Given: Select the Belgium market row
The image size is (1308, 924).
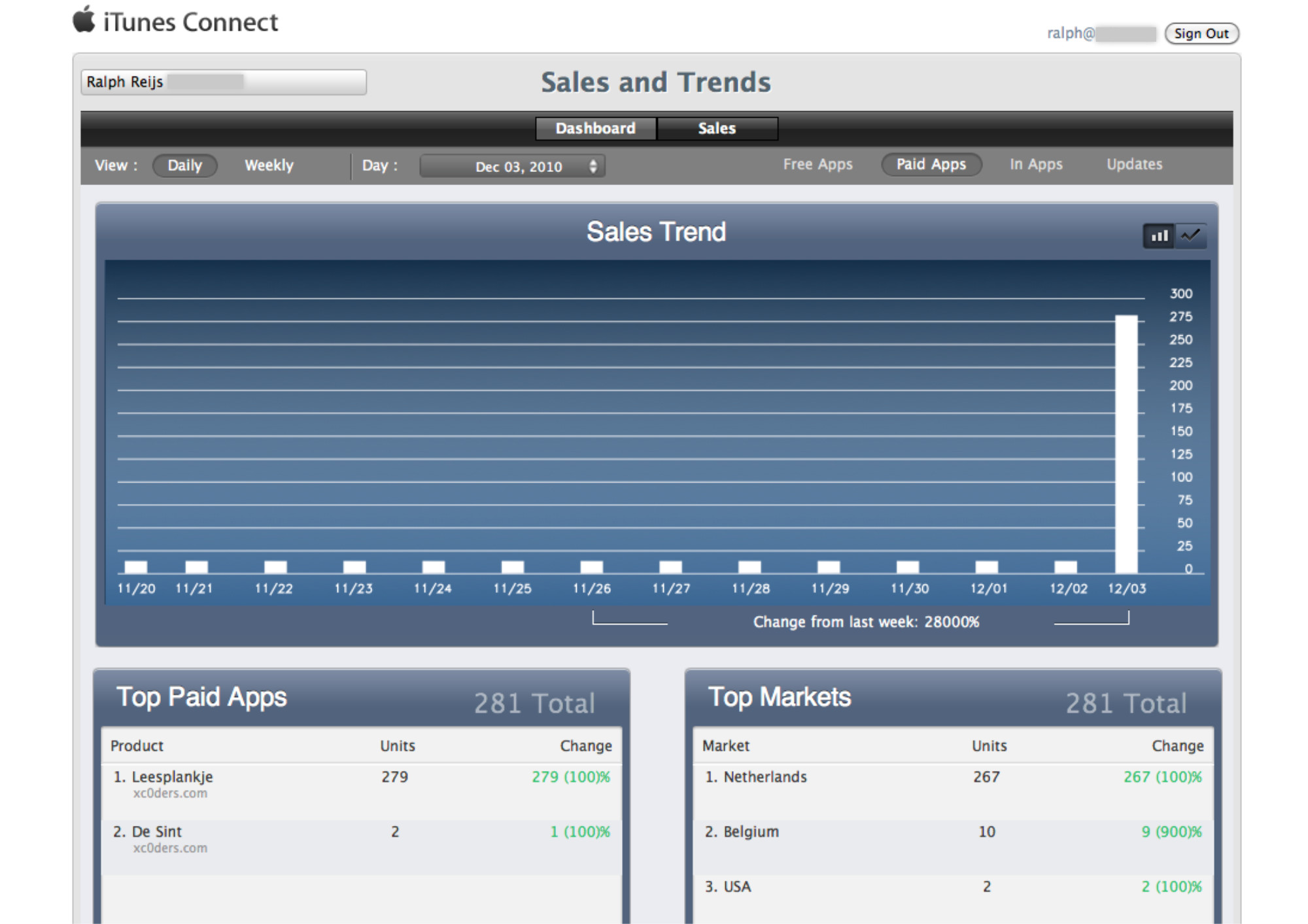Looking at the screenshot, I should click(954, 847).
